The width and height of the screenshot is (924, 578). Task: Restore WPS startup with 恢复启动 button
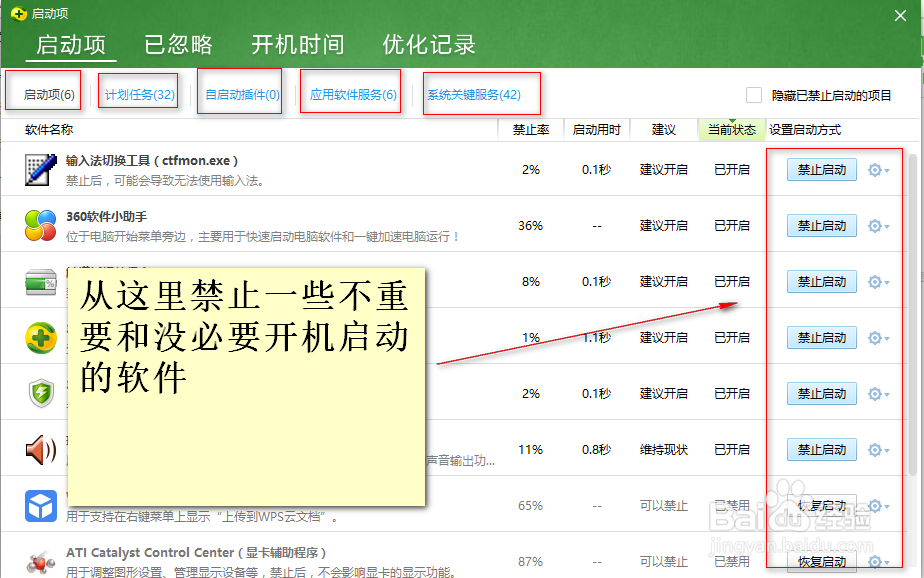point(821,506)
